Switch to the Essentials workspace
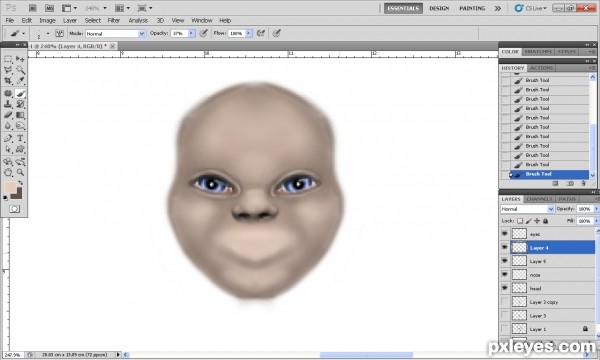 (x=403, y=8)
